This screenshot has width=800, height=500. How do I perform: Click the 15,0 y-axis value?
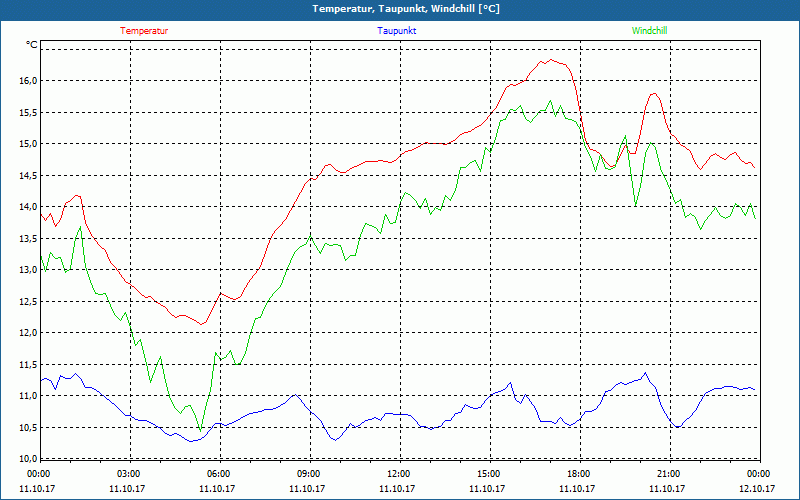tap(28, 144)
